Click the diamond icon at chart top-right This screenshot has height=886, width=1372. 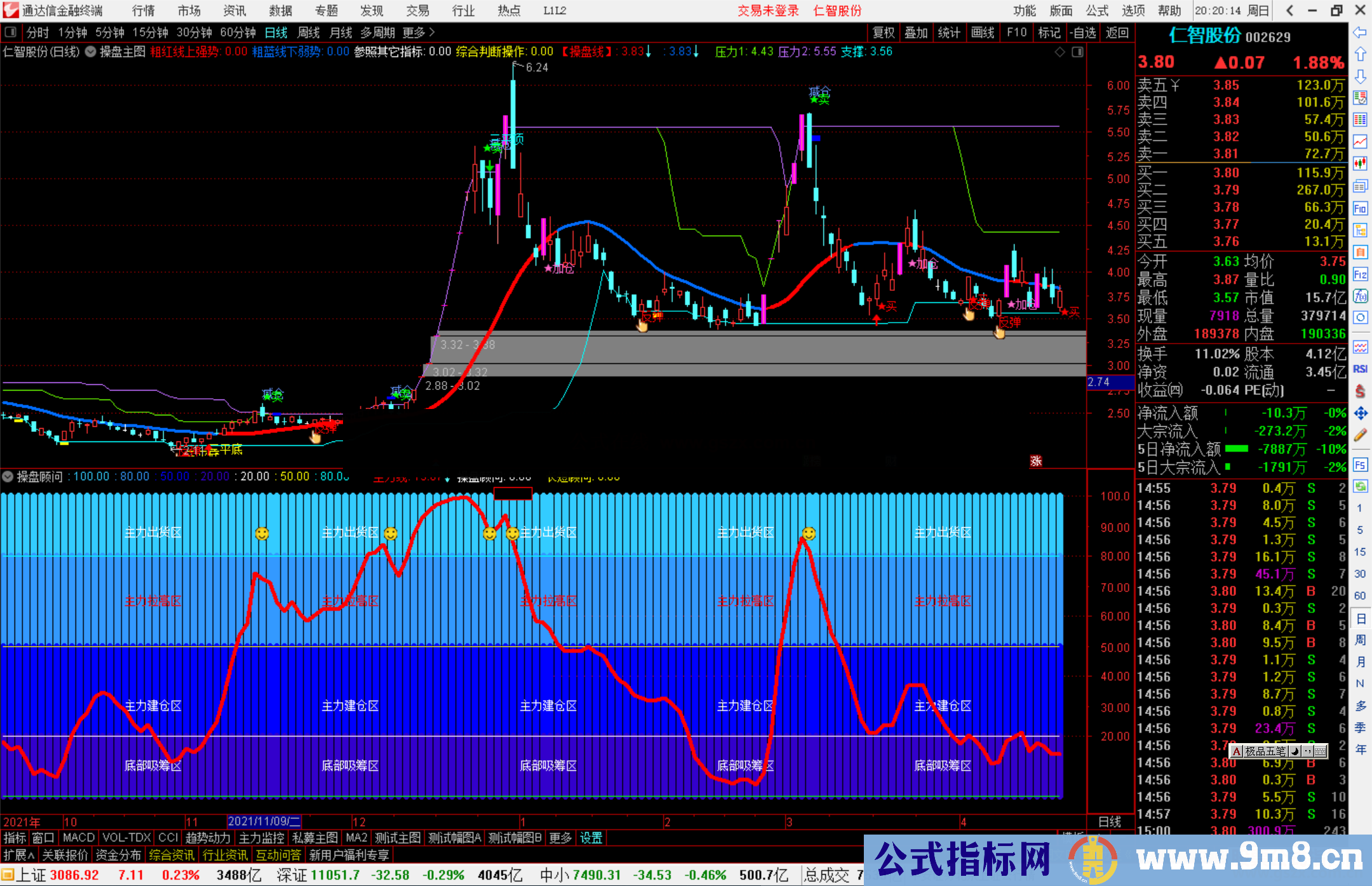click(1059, 52)
